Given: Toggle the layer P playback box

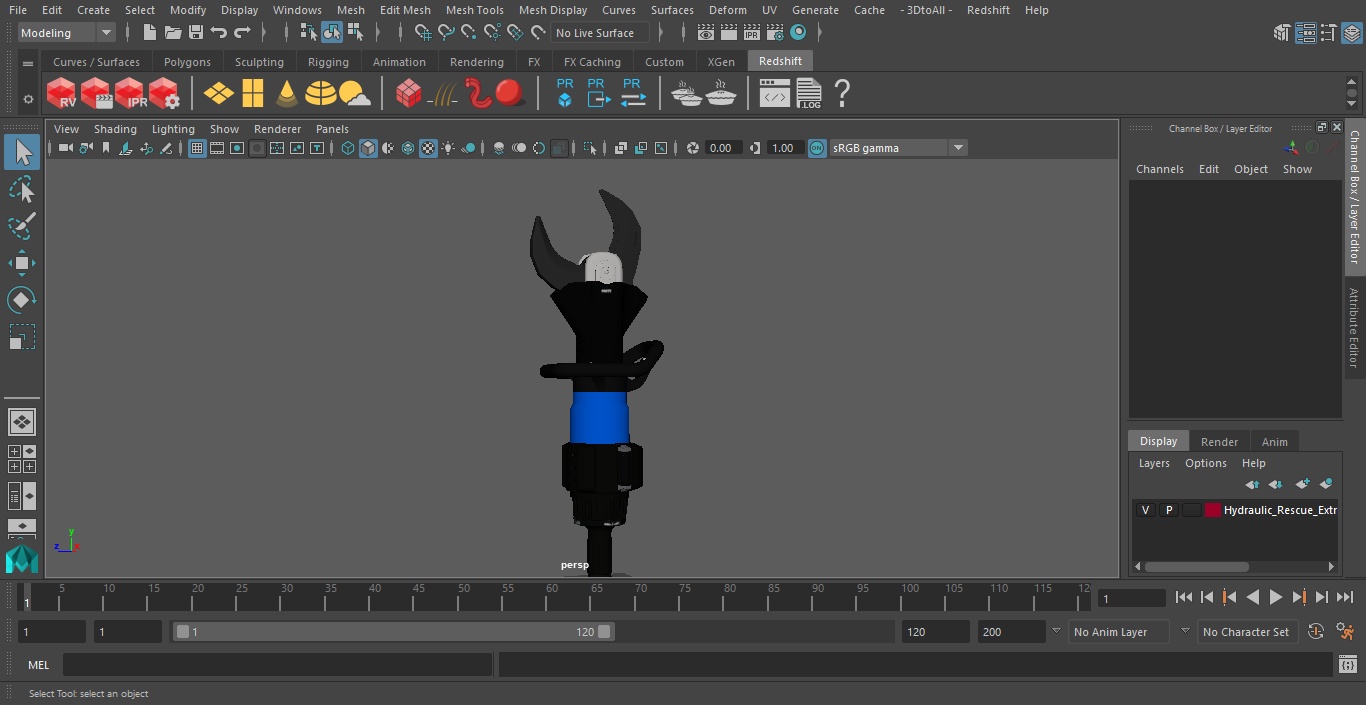Looking at the screenshot, I should (1168, 510).
